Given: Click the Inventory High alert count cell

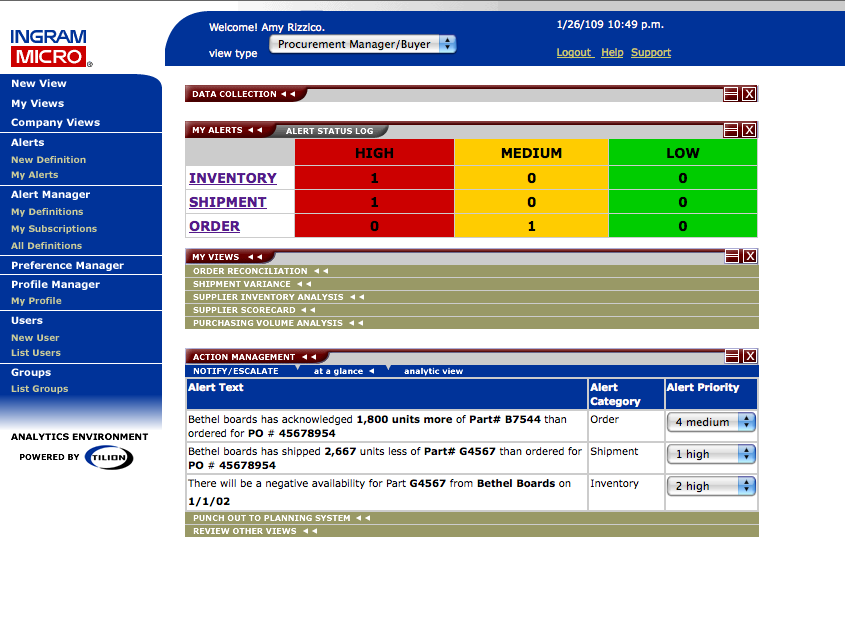Looking at the screenshot, I should pos(375,178).
